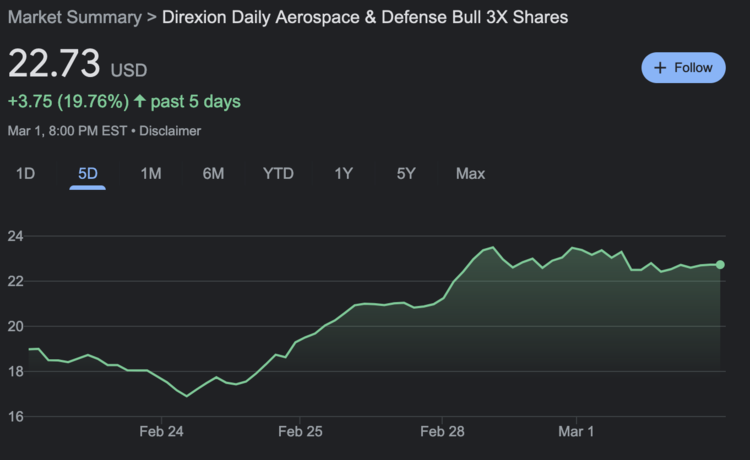Select the 1Y range tab
This screenshot has width=750, height=460.
coord(344,174)
